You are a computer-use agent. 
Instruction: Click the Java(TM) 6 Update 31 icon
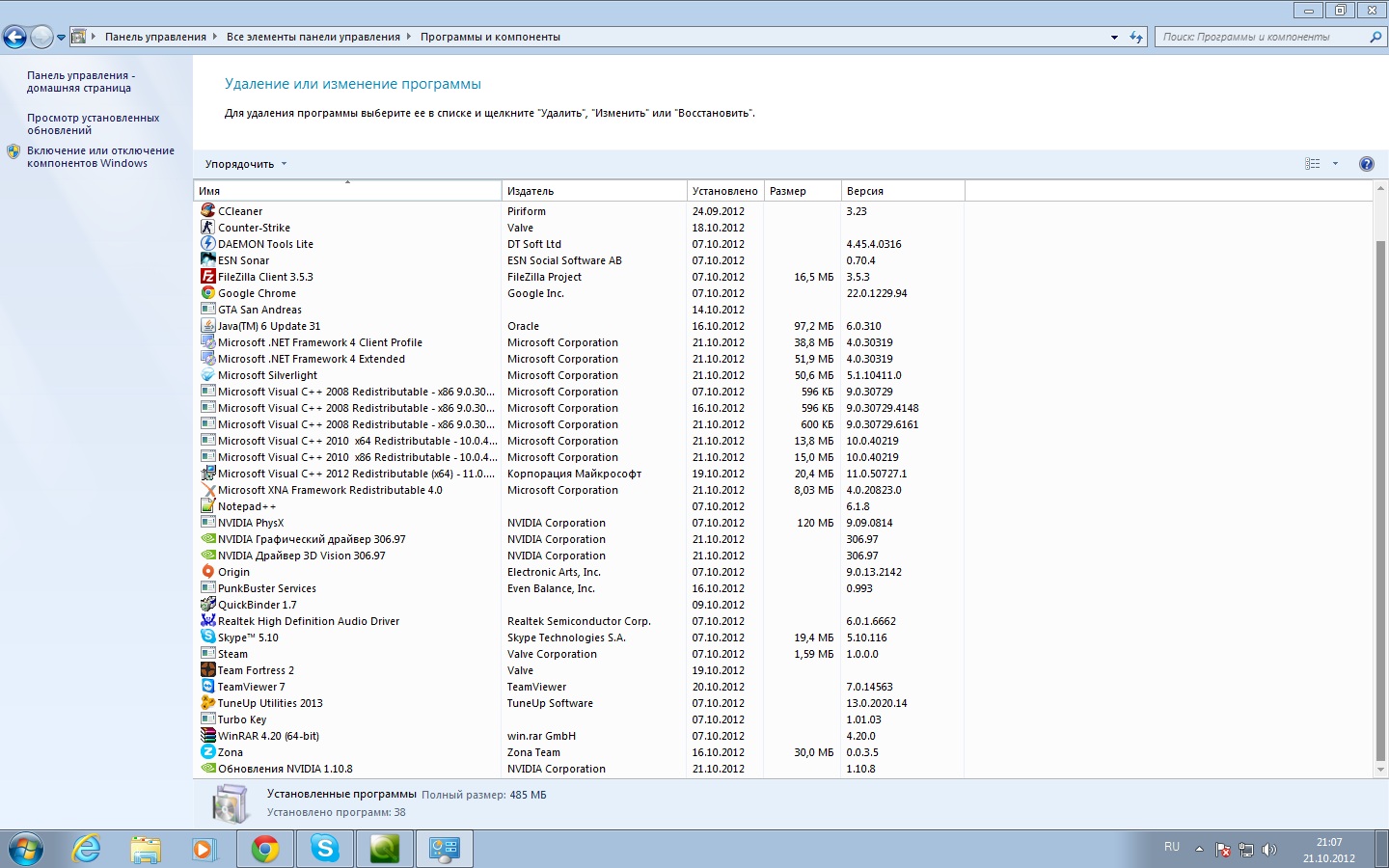[x=207, y=325]
